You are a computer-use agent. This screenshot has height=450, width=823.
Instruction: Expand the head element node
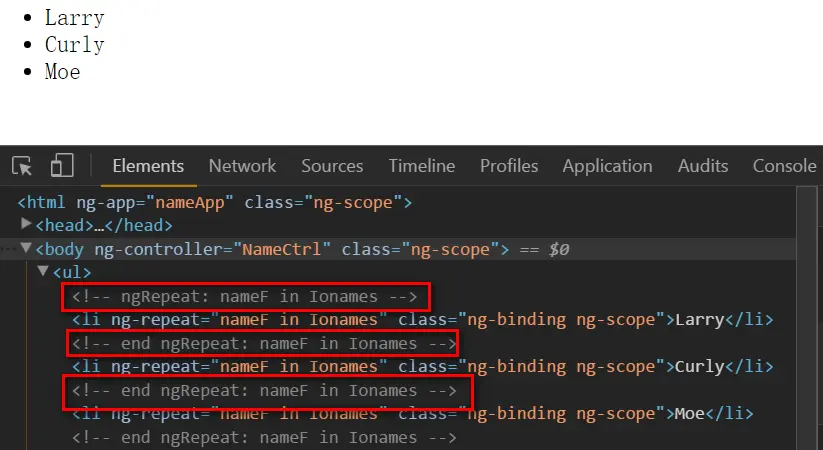point(25,224)
